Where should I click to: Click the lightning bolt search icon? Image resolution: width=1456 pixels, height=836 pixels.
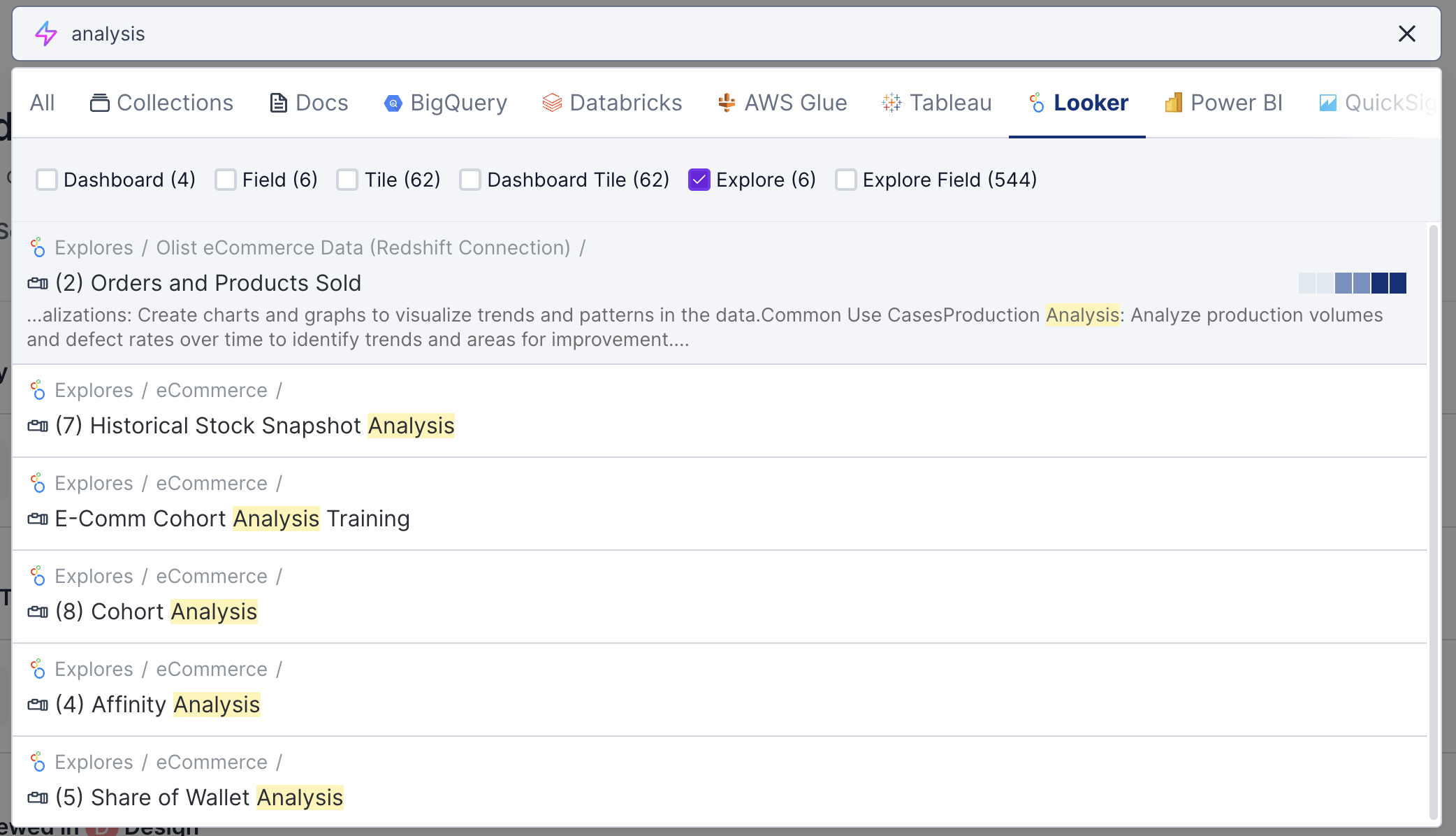[46, 34]
